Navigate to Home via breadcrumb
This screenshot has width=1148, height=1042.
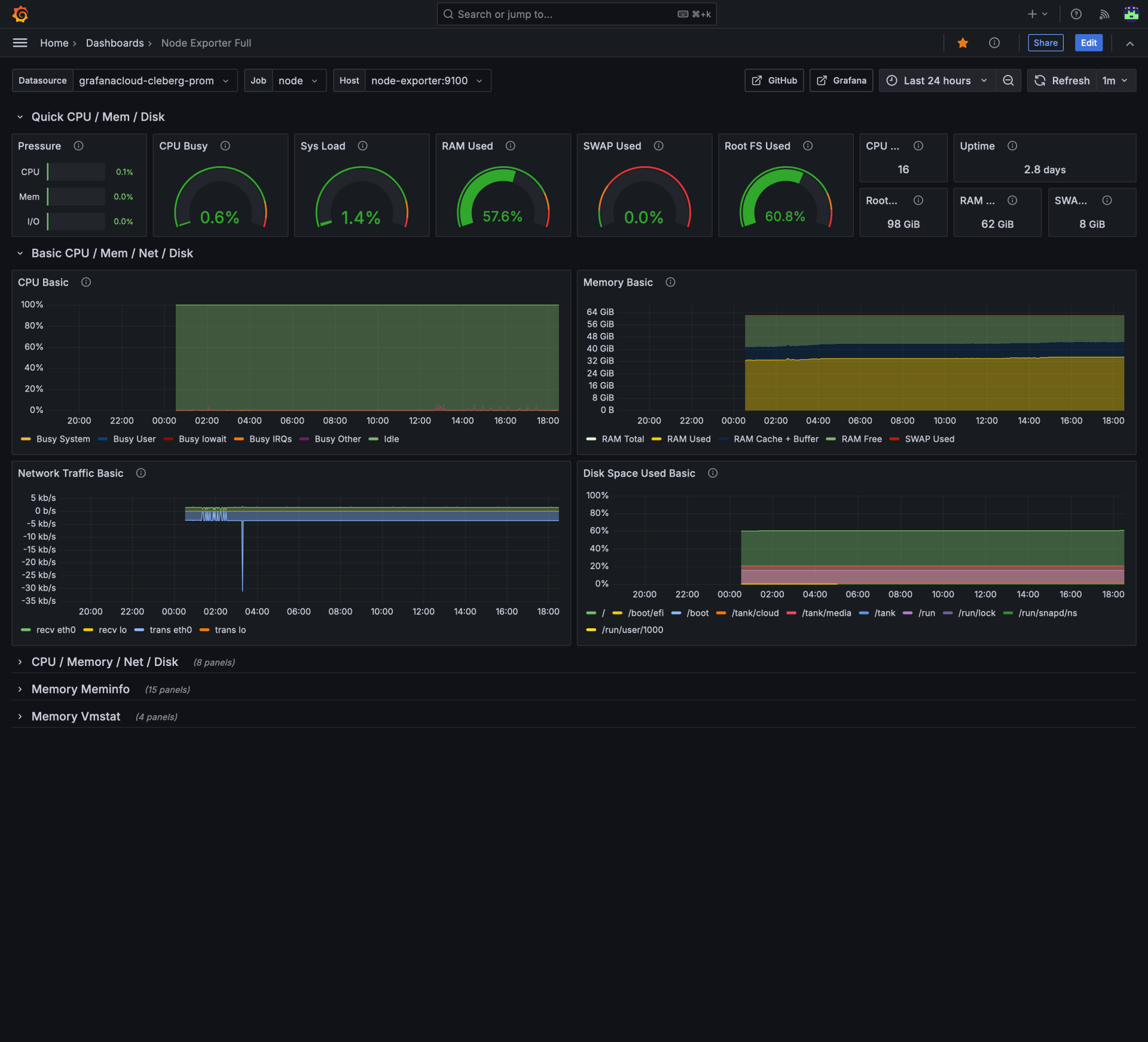[x=53, y=42]
